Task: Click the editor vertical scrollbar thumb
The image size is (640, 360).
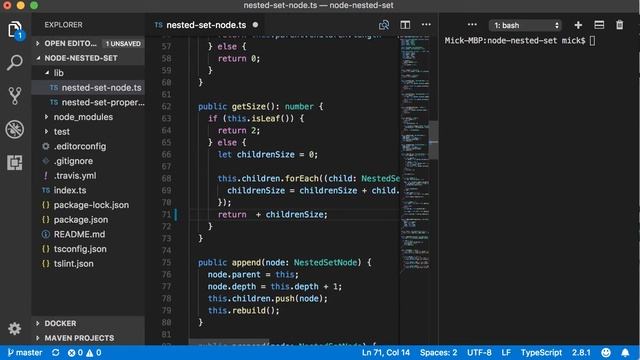Action: click(434, 140)
